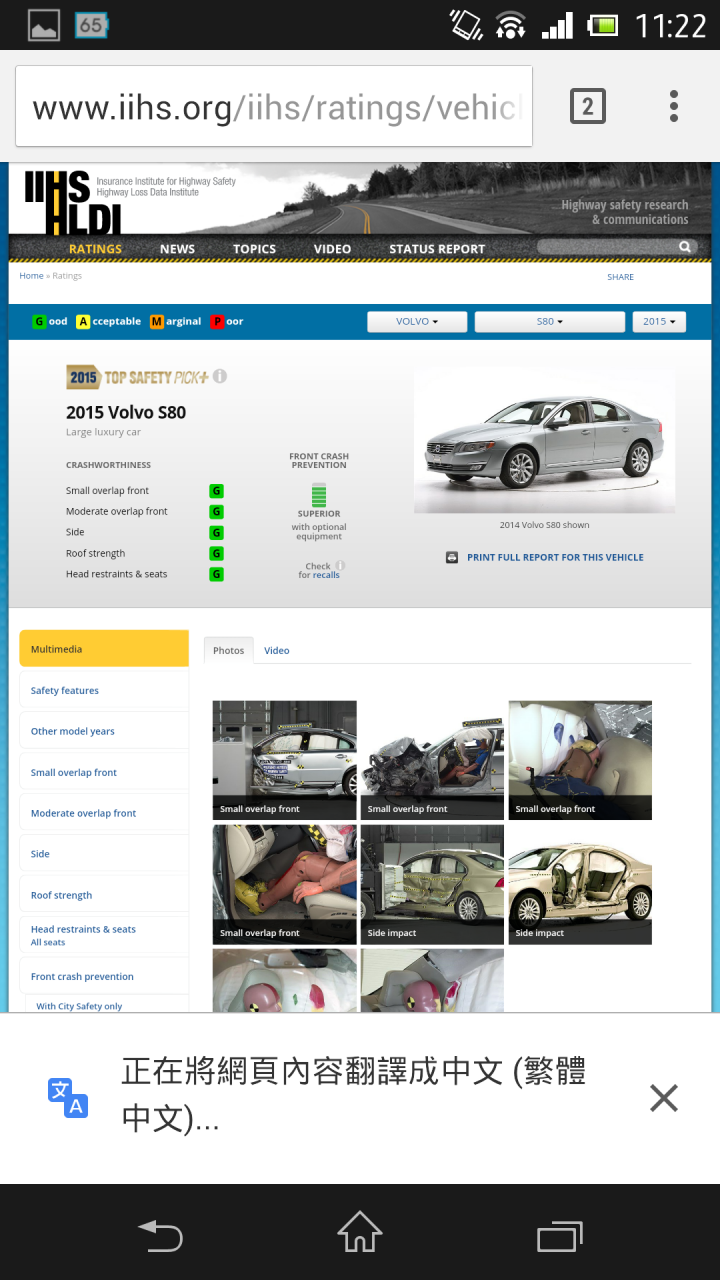Select Moderate overlap front sidebar item
Viewport: 720px width, 1280px height.
coord(104,813)
